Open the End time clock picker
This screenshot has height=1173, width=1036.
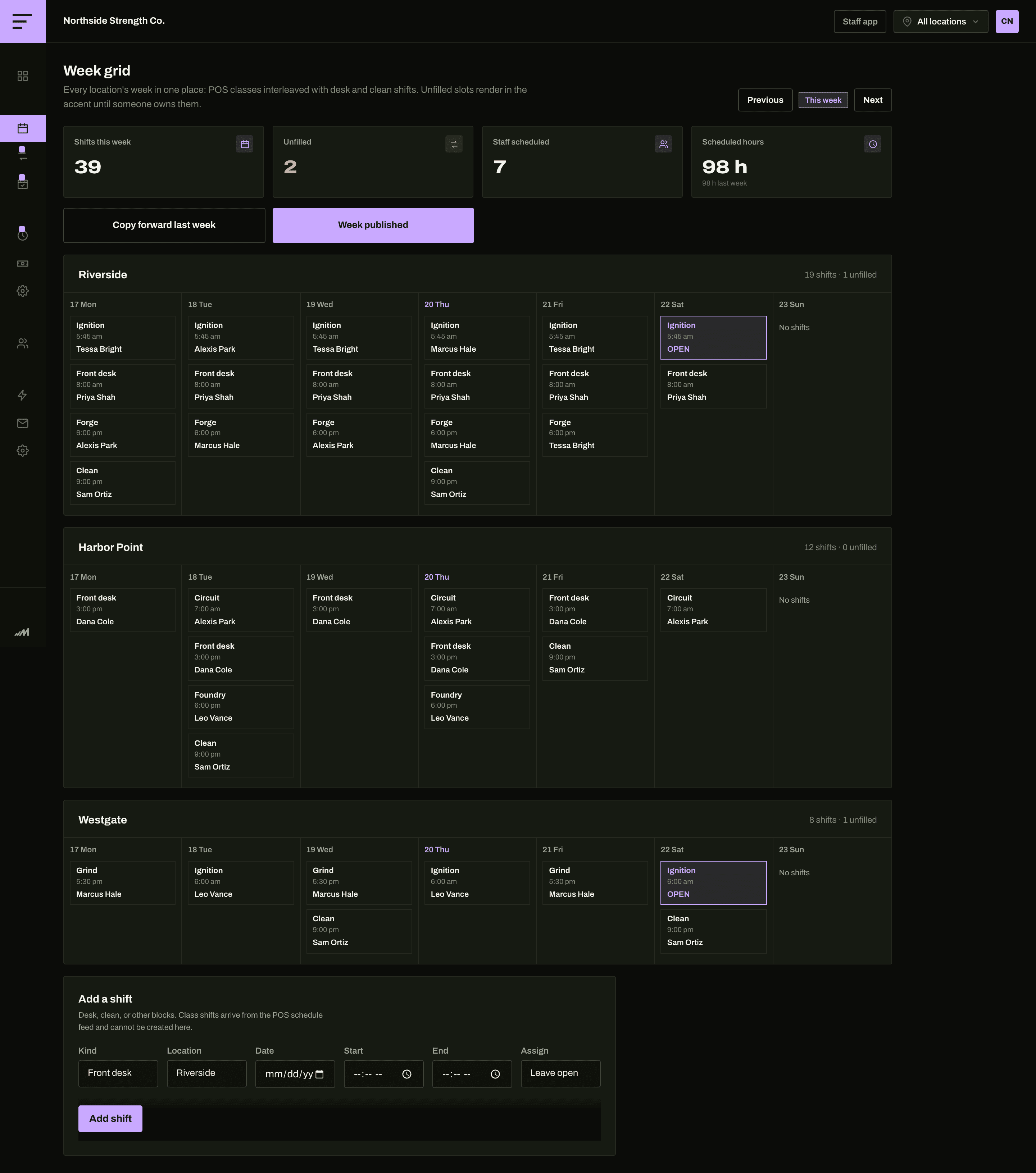click(x=495, y=1074)
